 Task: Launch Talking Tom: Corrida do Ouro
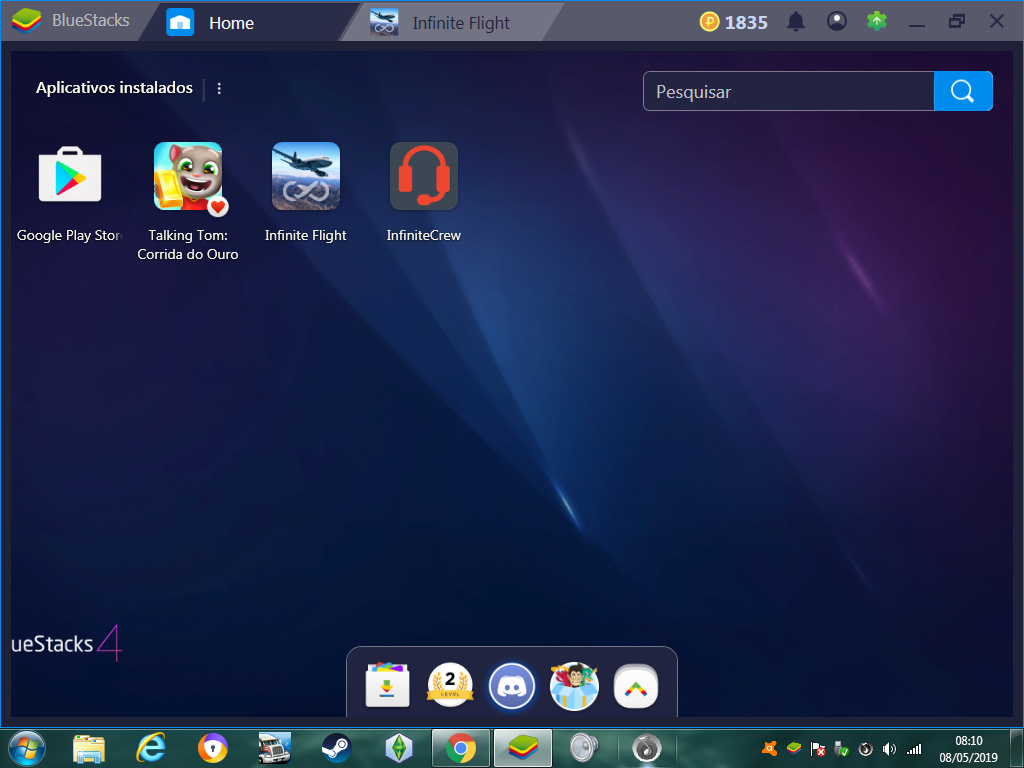(x=188, y=176)
